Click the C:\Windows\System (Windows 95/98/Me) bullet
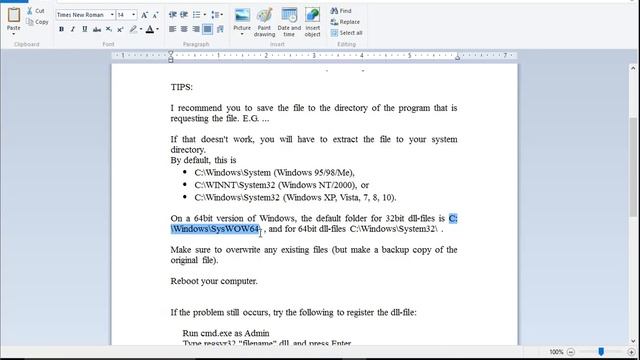The height and width of the screenshot is (360, 640). 275,173
